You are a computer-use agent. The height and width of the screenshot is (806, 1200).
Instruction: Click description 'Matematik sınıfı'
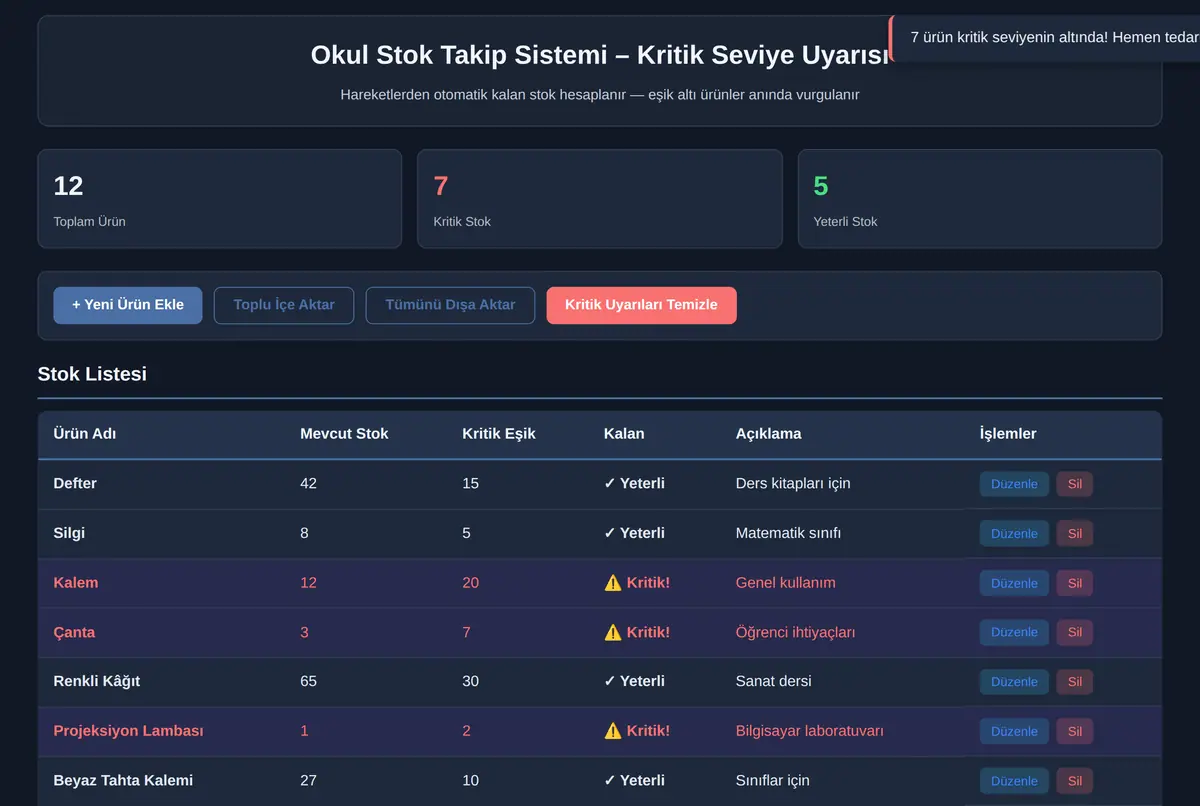(788, 533)
